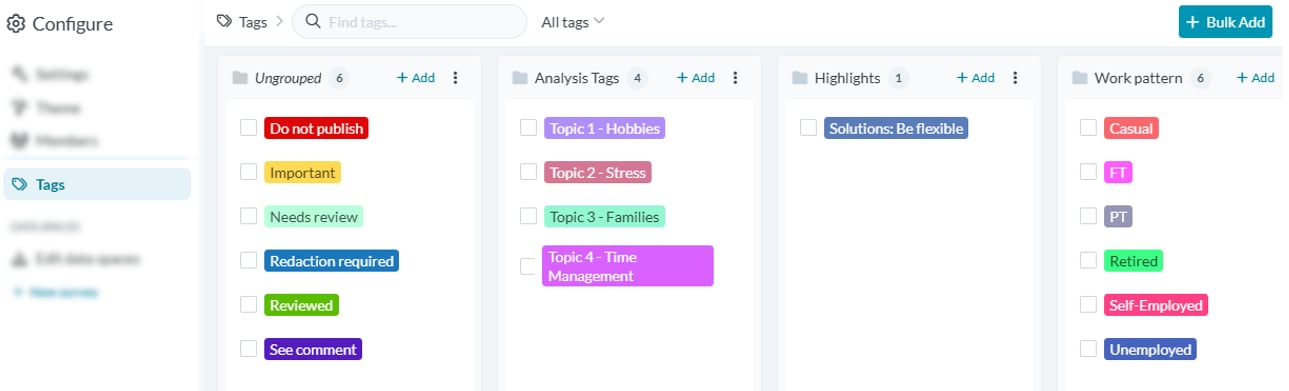Add a tag to Work pattern group
The height and width of the screenshot is (391, 1289).
(x=1256, y=77)
